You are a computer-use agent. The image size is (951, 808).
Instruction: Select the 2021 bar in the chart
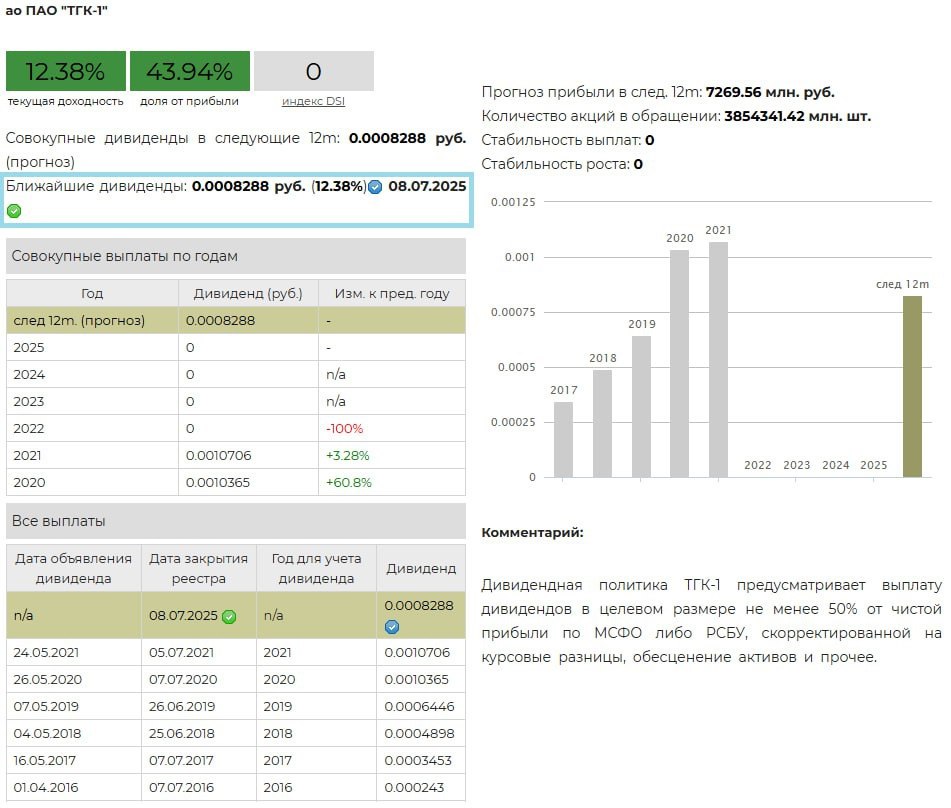[718, 359]
